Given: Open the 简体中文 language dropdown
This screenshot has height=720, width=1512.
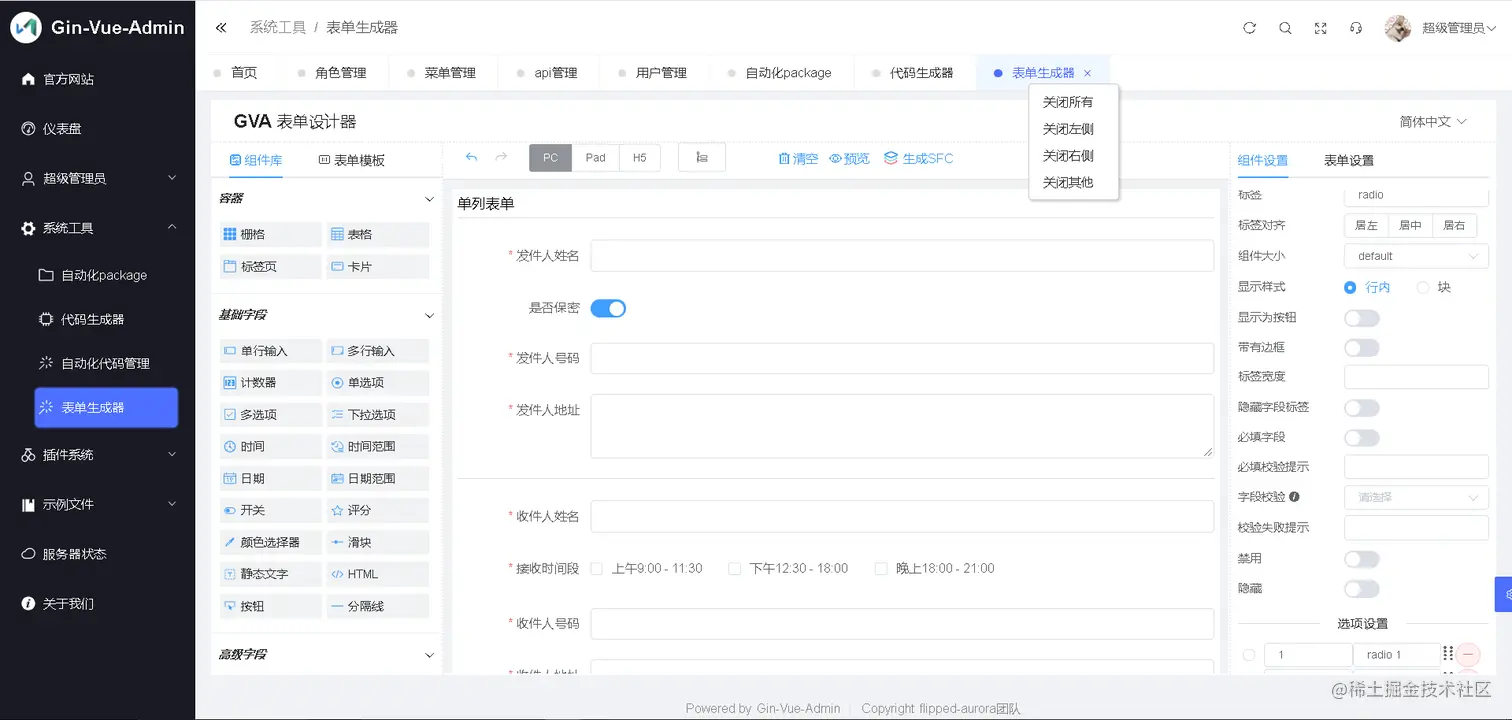Looking at the screenshot, I should [1433, 121].
